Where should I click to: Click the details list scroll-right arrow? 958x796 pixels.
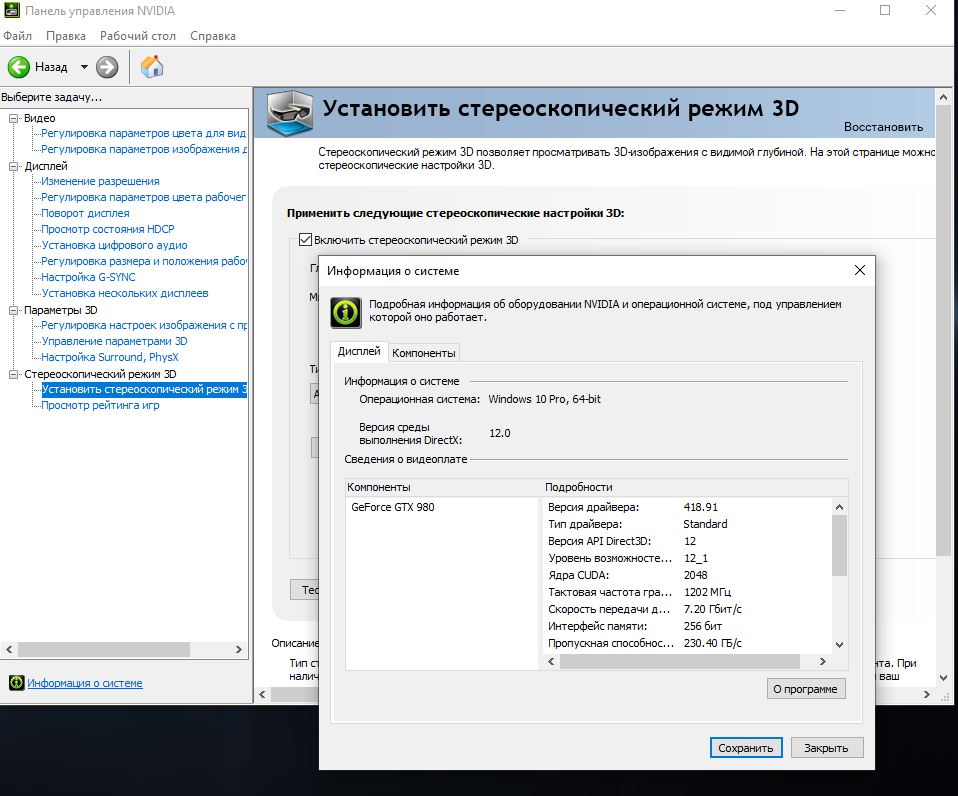[x=823, y=661]
